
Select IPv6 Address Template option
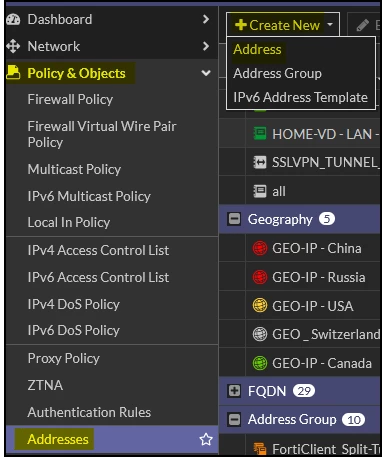coord(300,97)
